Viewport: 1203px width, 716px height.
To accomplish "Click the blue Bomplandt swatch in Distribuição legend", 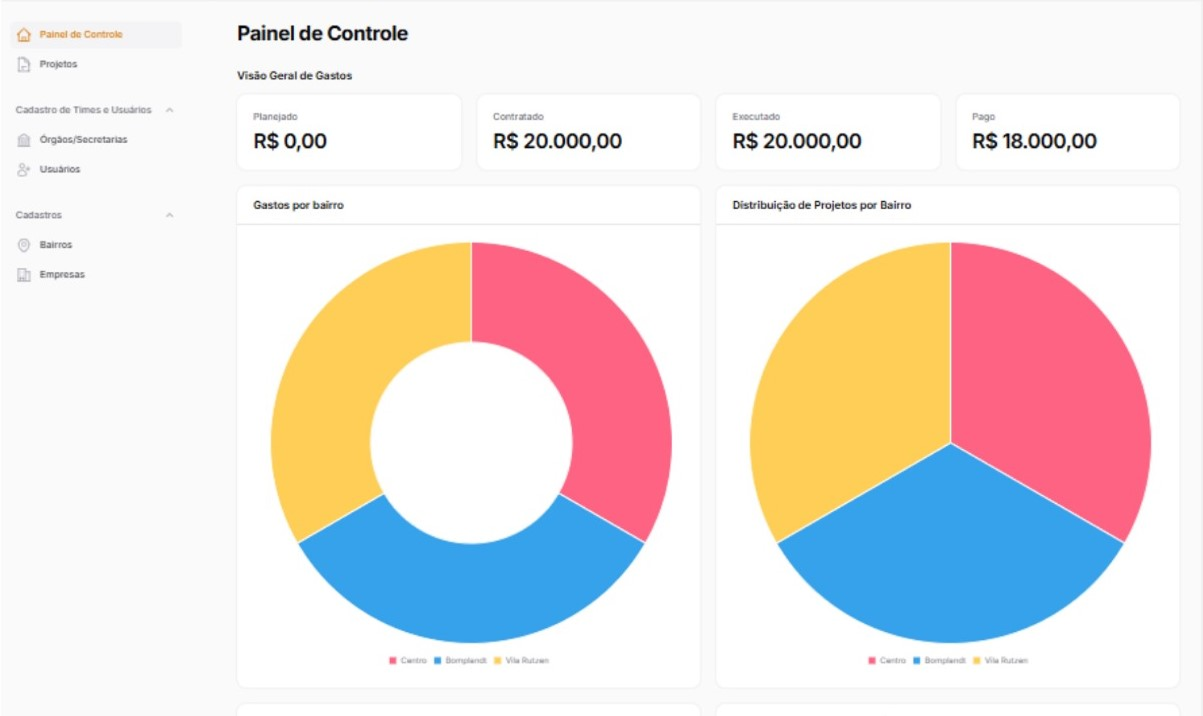I will click(x=917, y=661).
